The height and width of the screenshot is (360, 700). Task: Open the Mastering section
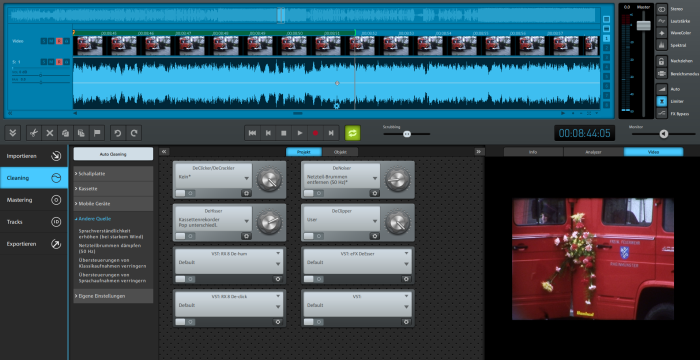(x=33, y=200)
